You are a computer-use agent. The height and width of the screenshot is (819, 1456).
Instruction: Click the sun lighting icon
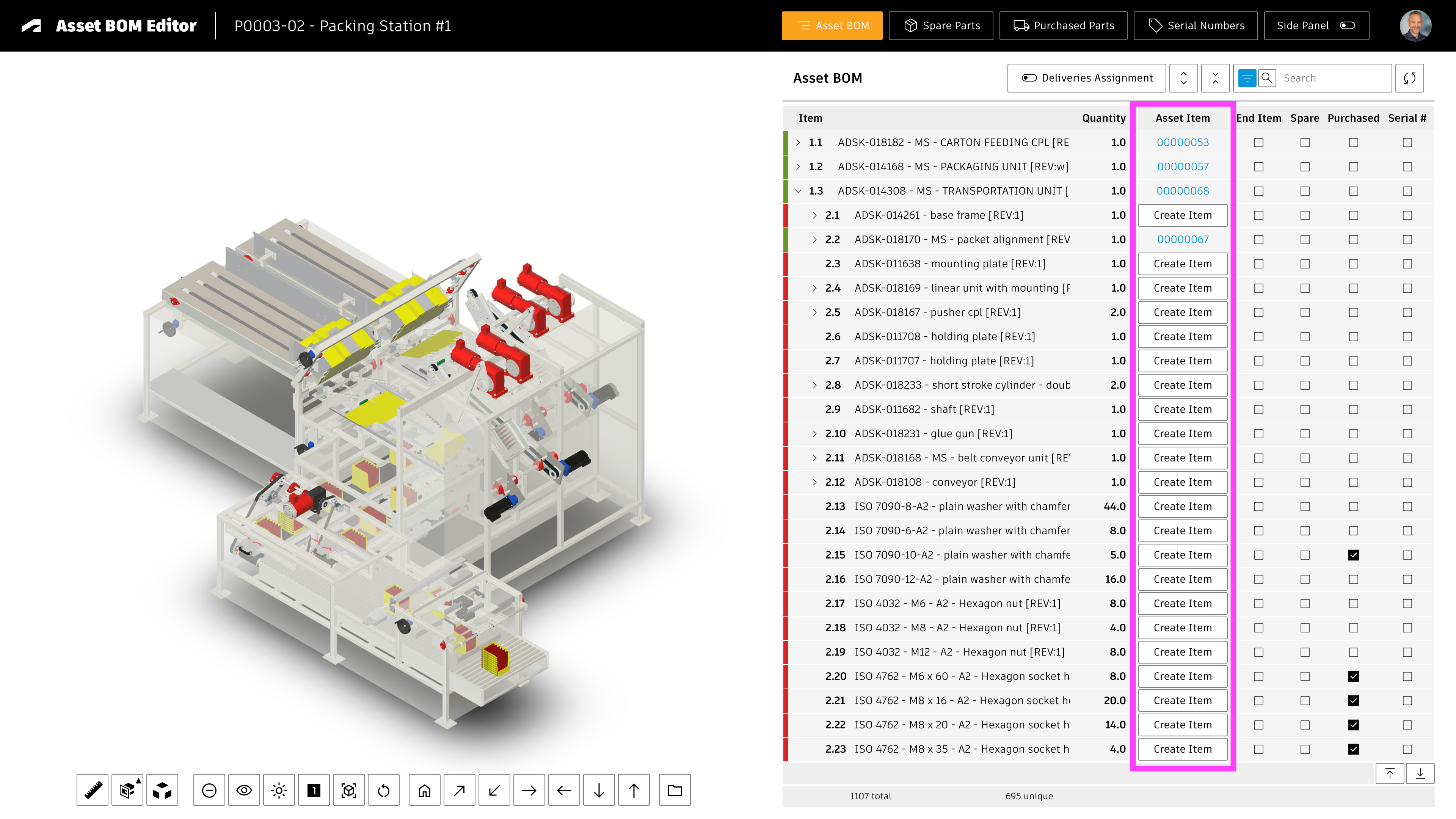(x=279, y=789)
